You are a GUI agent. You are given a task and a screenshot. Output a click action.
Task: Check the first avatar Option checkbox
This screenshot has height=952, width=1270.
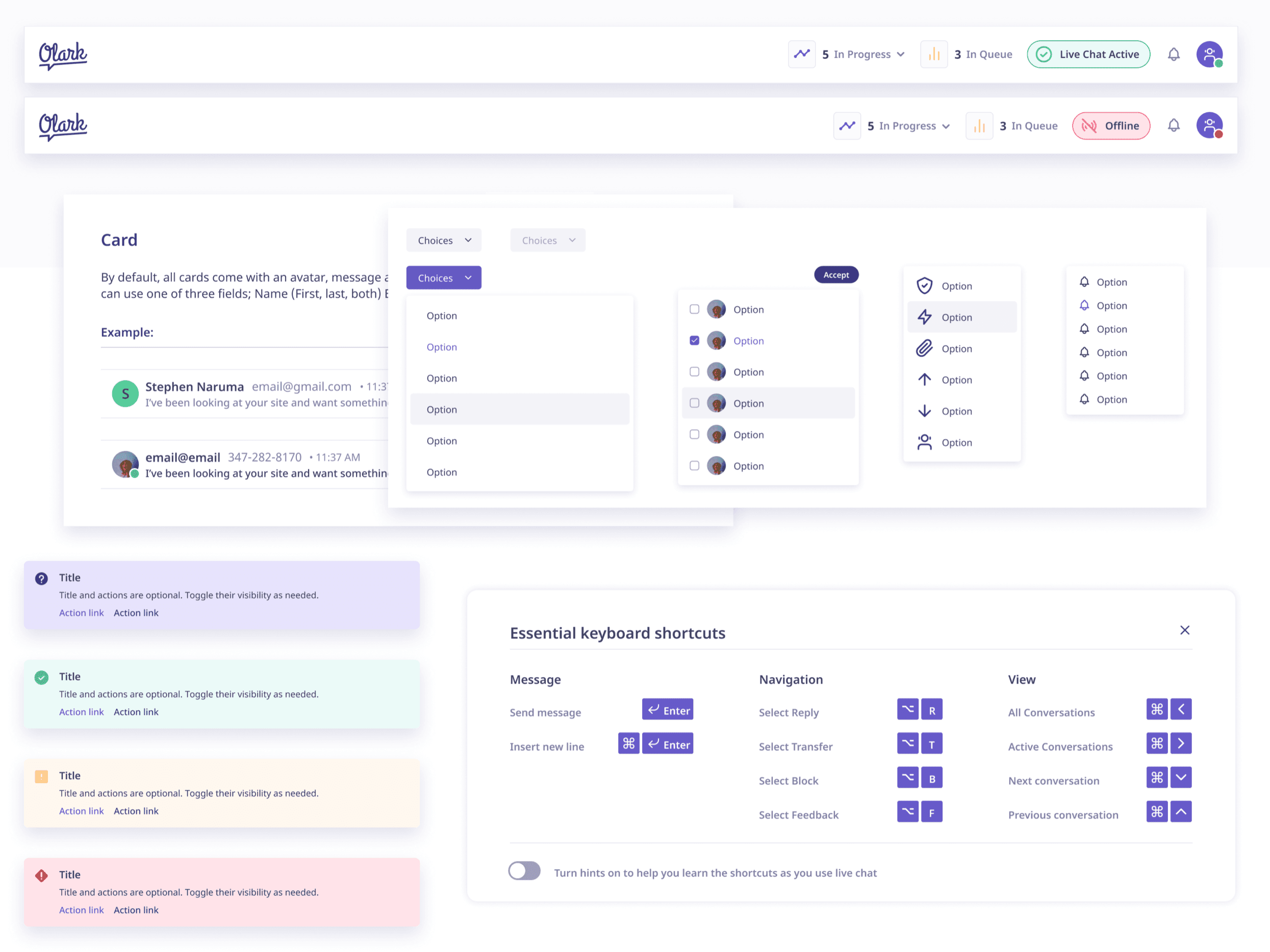(694, 308)
